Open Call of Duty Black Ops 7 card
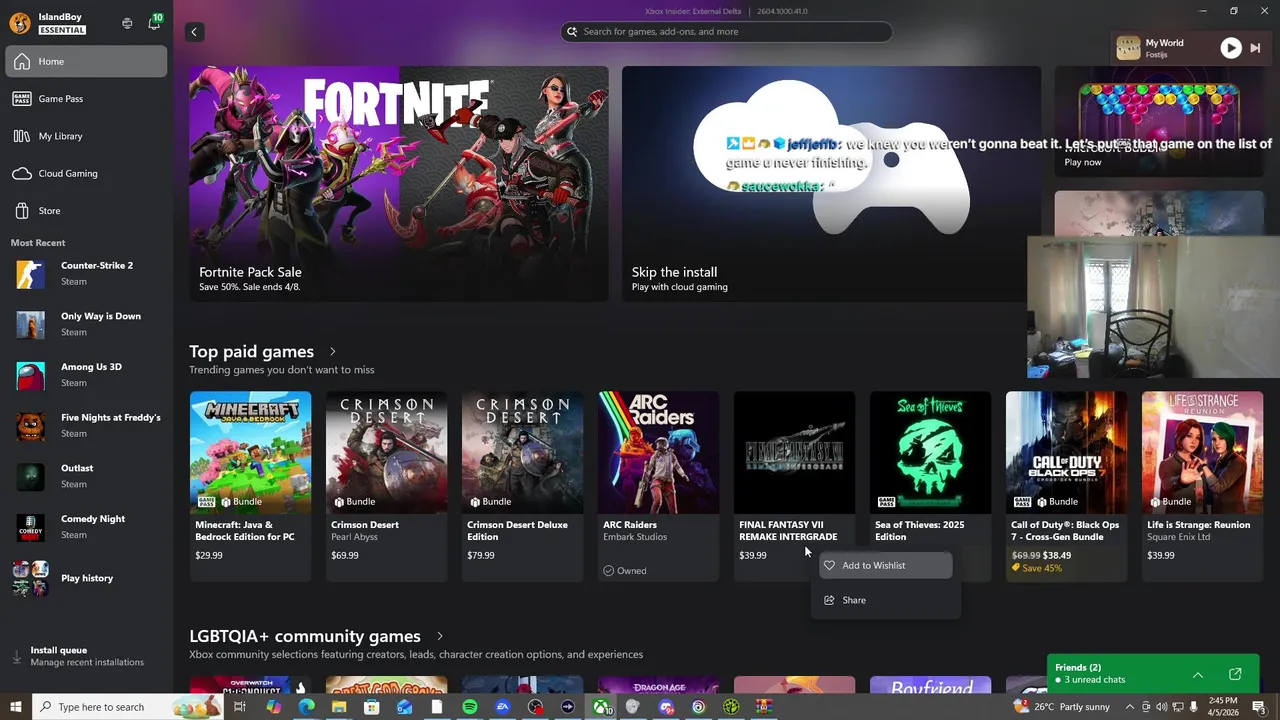This screenshot has width=1280, height=720. (1066, 486)
